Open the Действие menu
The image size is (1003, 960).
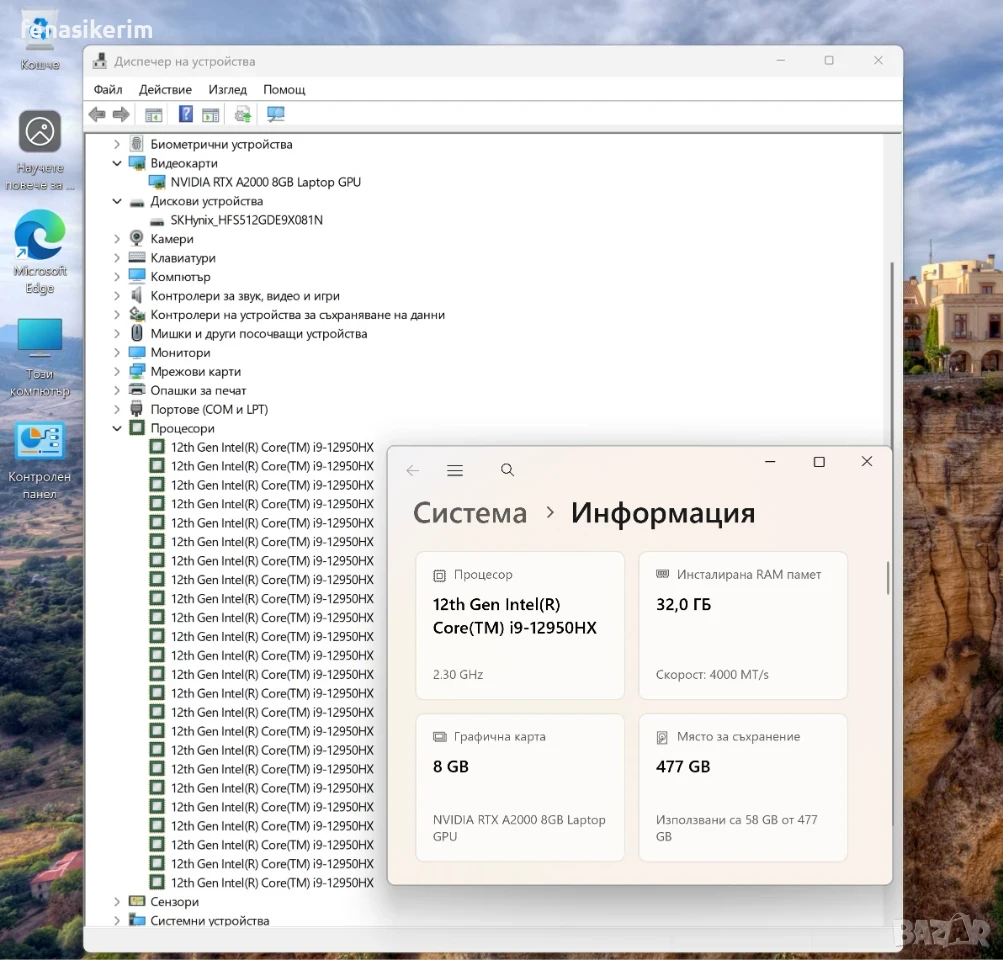165,90
